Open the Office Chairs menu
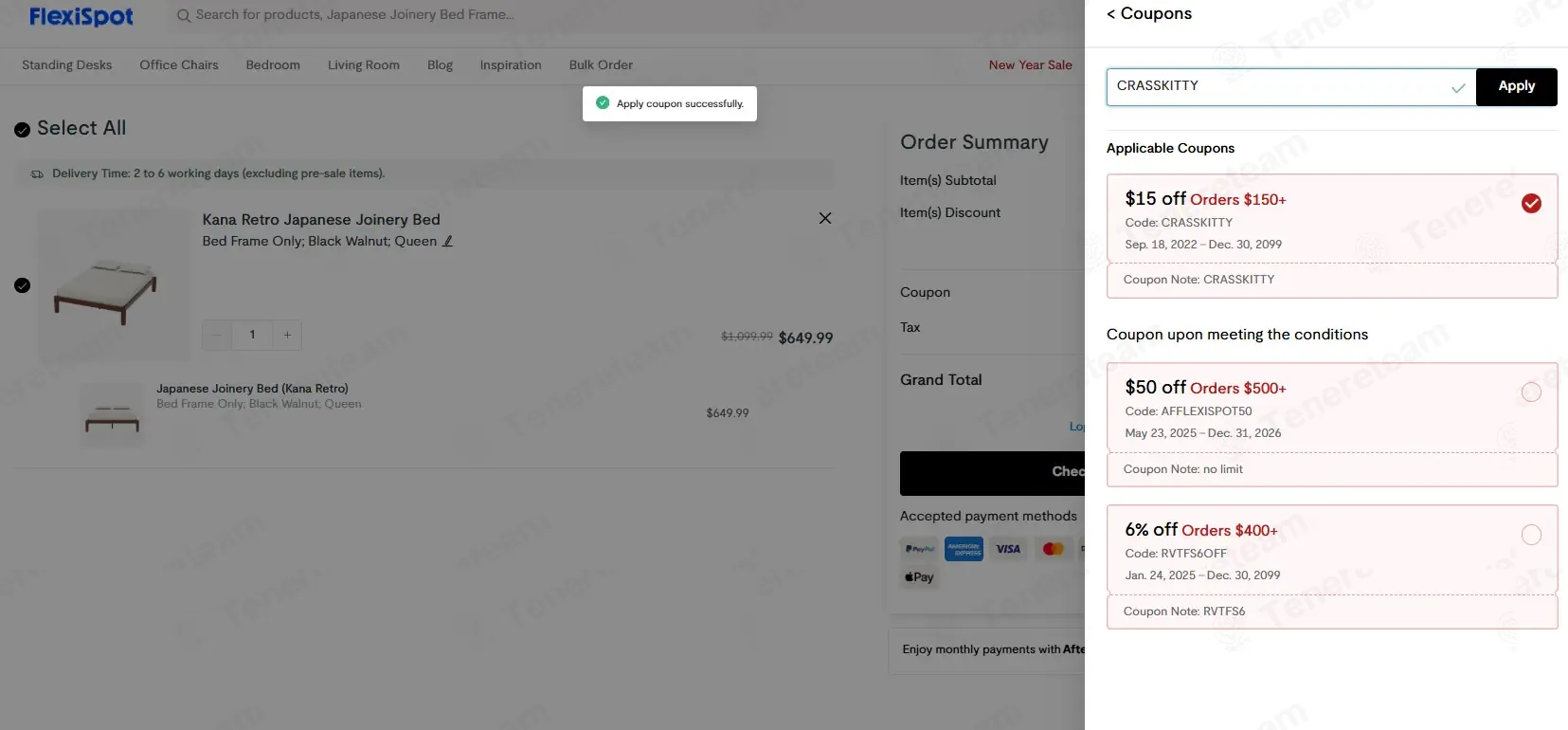 pyautogui.click(x=179, y=64)
